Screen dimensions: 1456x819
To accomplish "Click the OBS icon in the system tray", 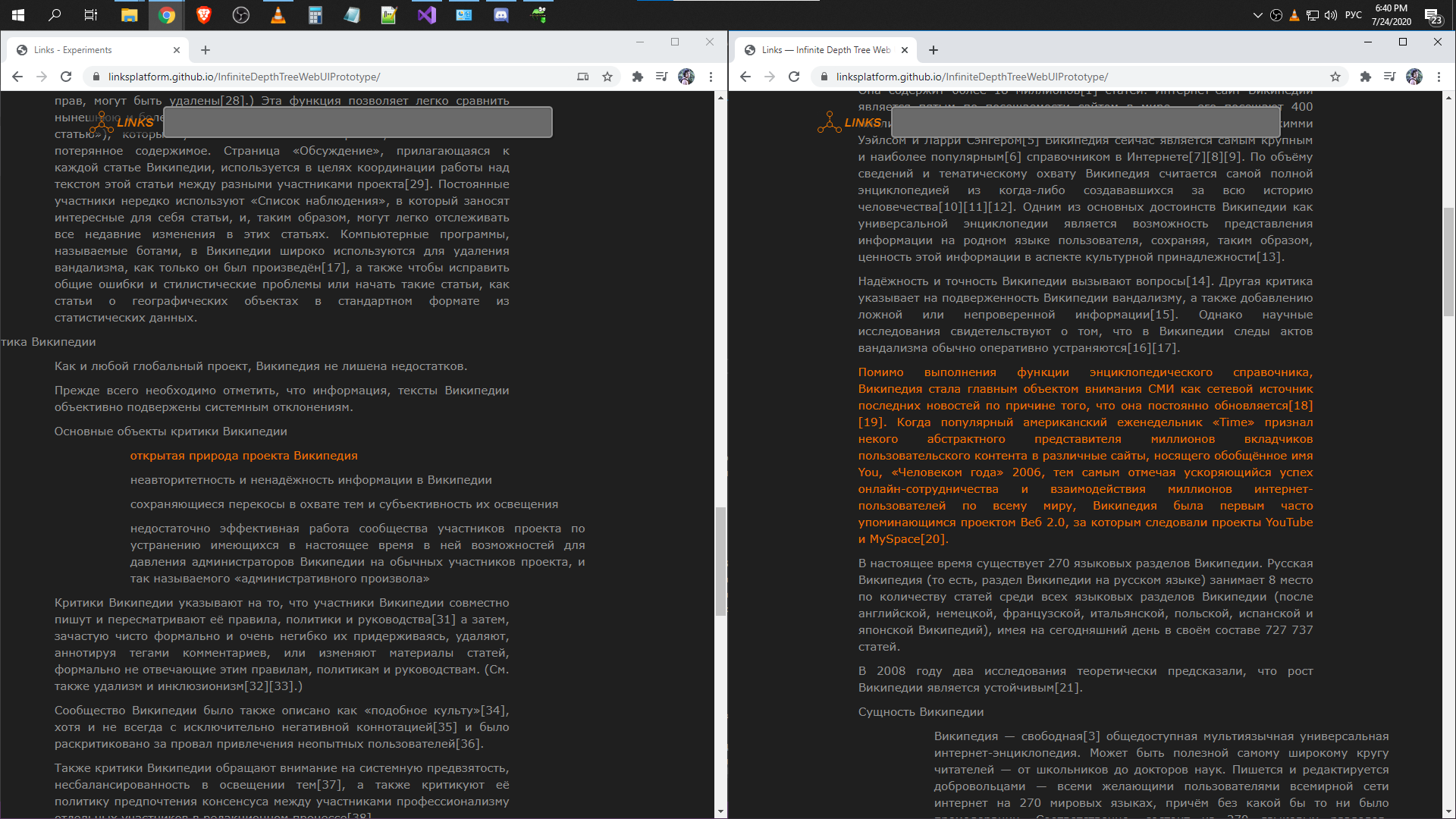I will click(1276, 15).
